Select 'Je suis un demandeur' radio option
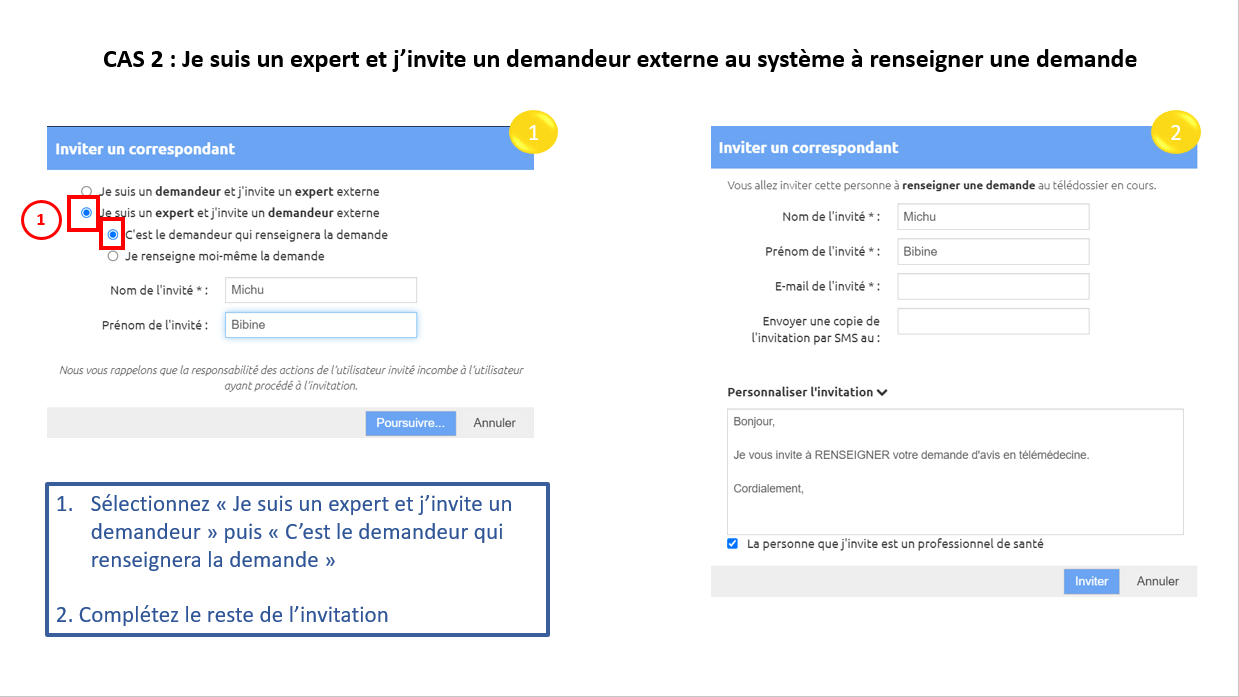Image resolution: width=1239 pixels, height=697 pixels. pos(87,191)
